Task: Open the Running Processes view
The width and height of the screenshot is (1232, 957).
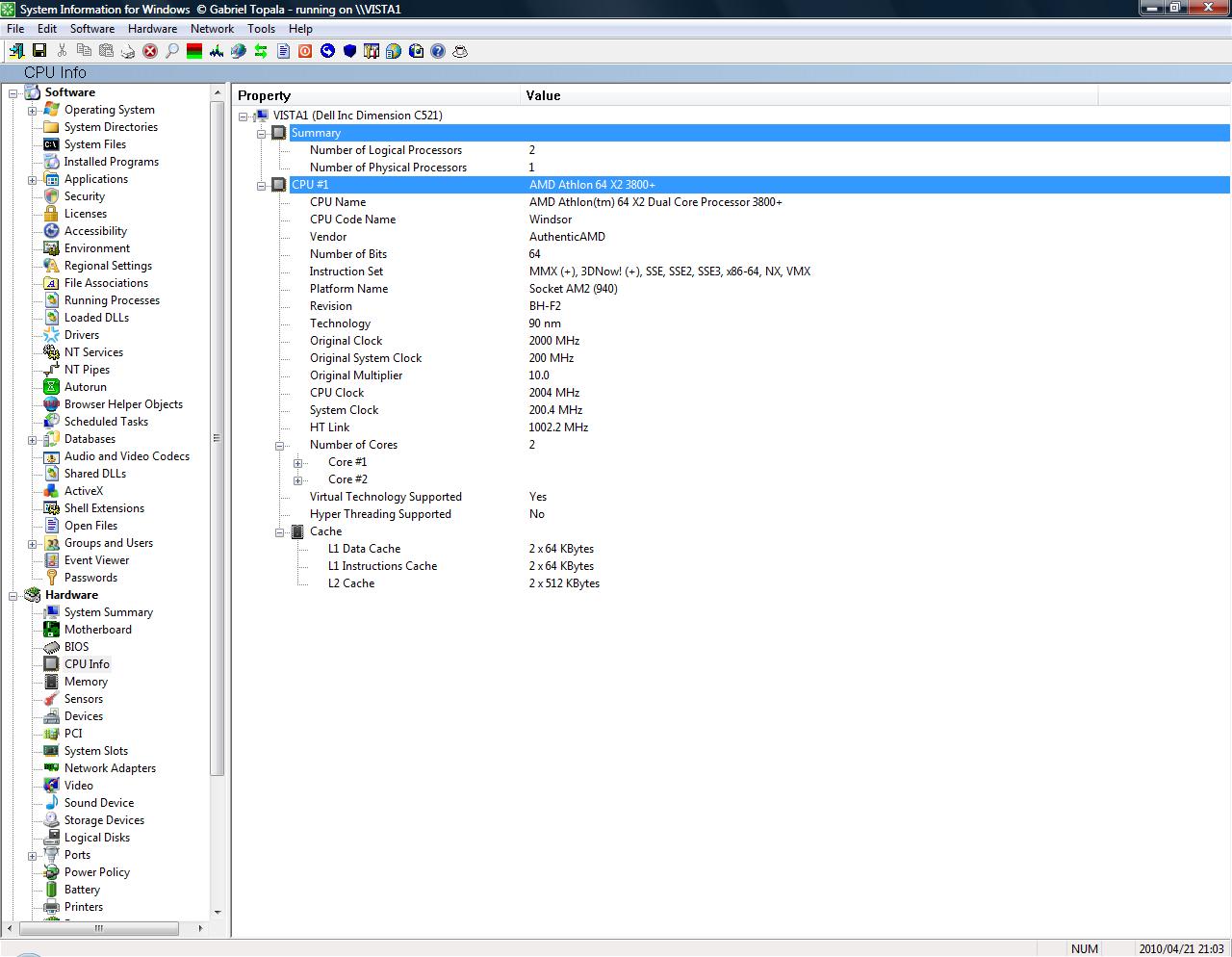Action: (x=113, y=300)
